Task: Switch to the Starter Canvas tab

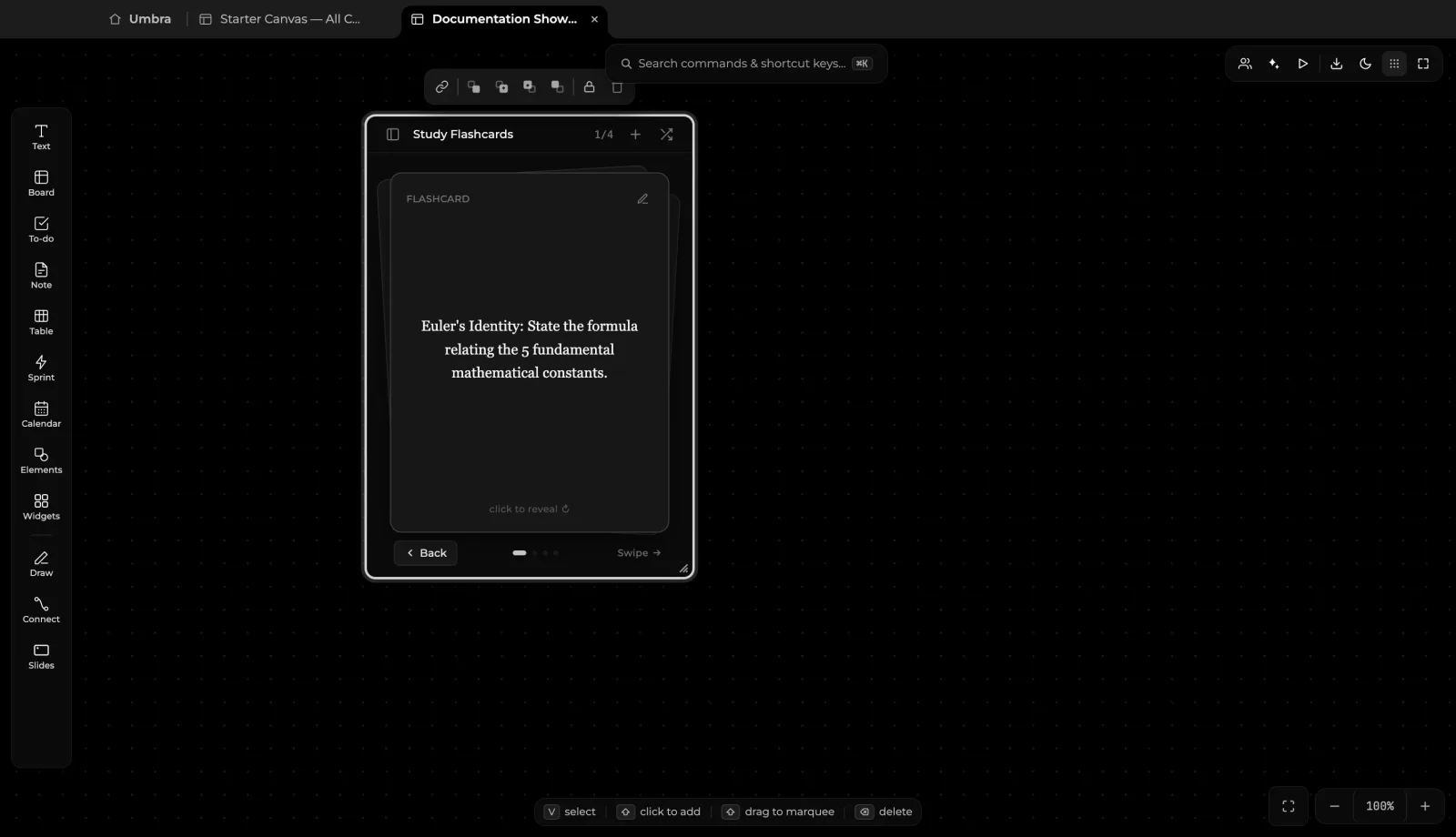Action: pyautogui.click(x=280, y=18)
